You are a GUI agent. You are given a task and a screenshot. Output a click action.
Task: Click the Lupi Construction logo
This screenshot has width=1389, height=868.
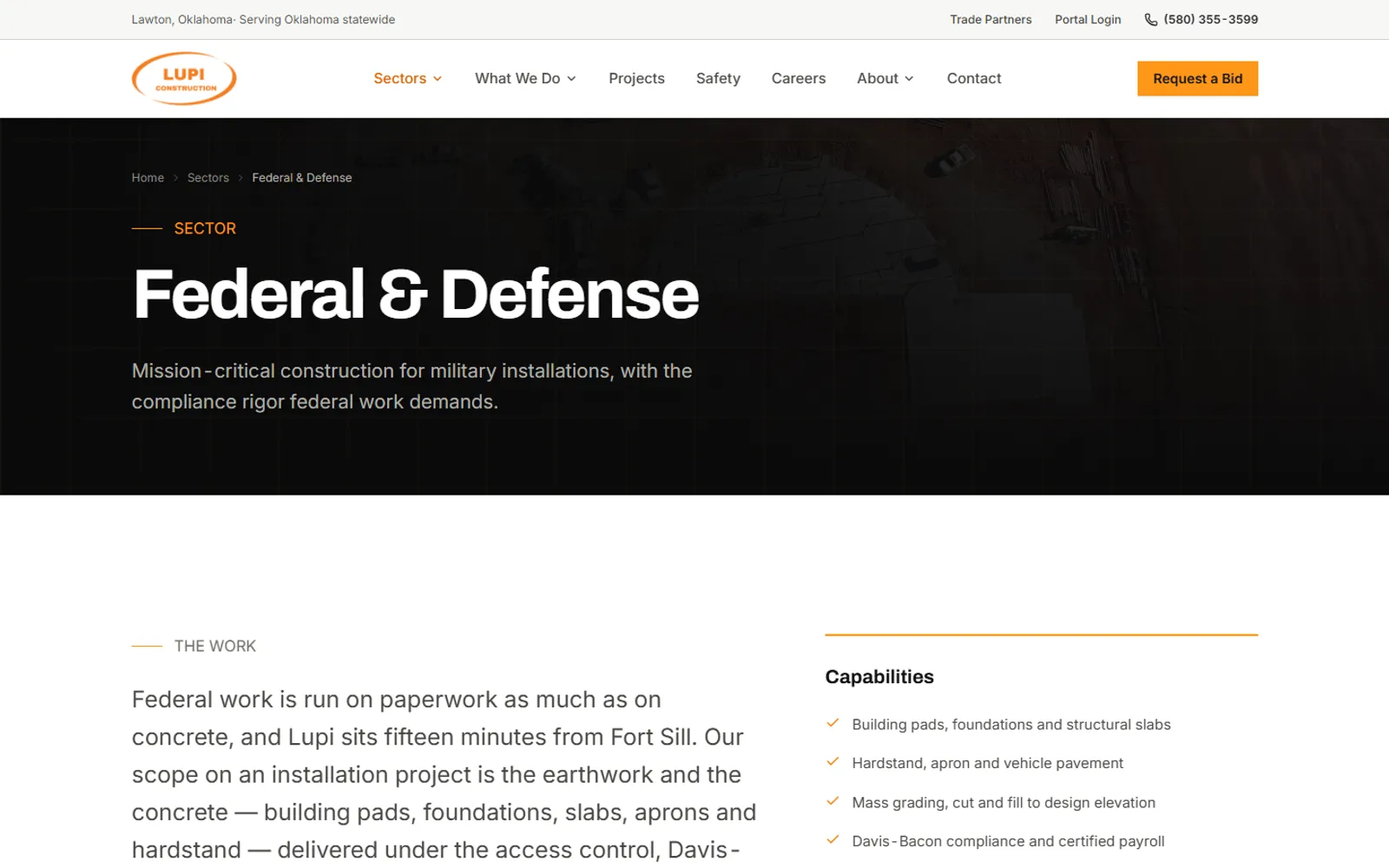tap(184, 78)
